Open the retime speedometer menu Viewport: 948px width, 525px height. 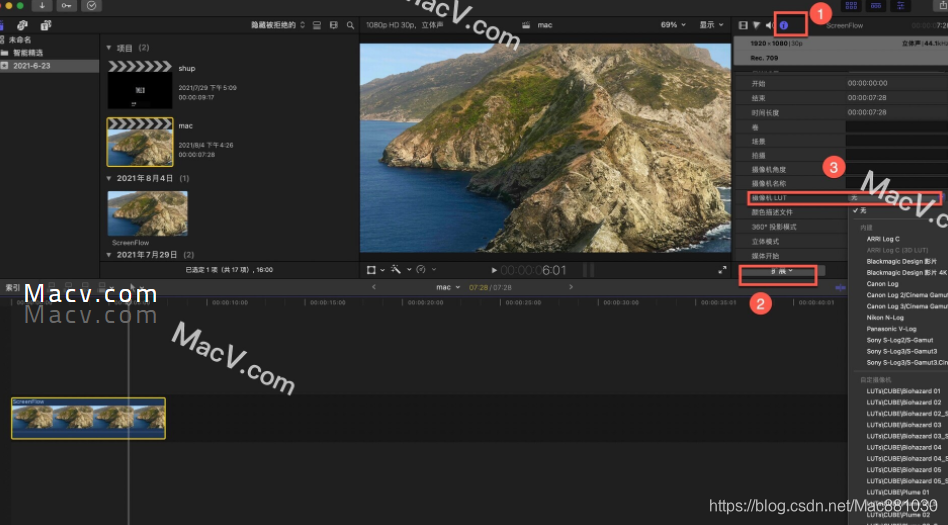tap(426, 270)
